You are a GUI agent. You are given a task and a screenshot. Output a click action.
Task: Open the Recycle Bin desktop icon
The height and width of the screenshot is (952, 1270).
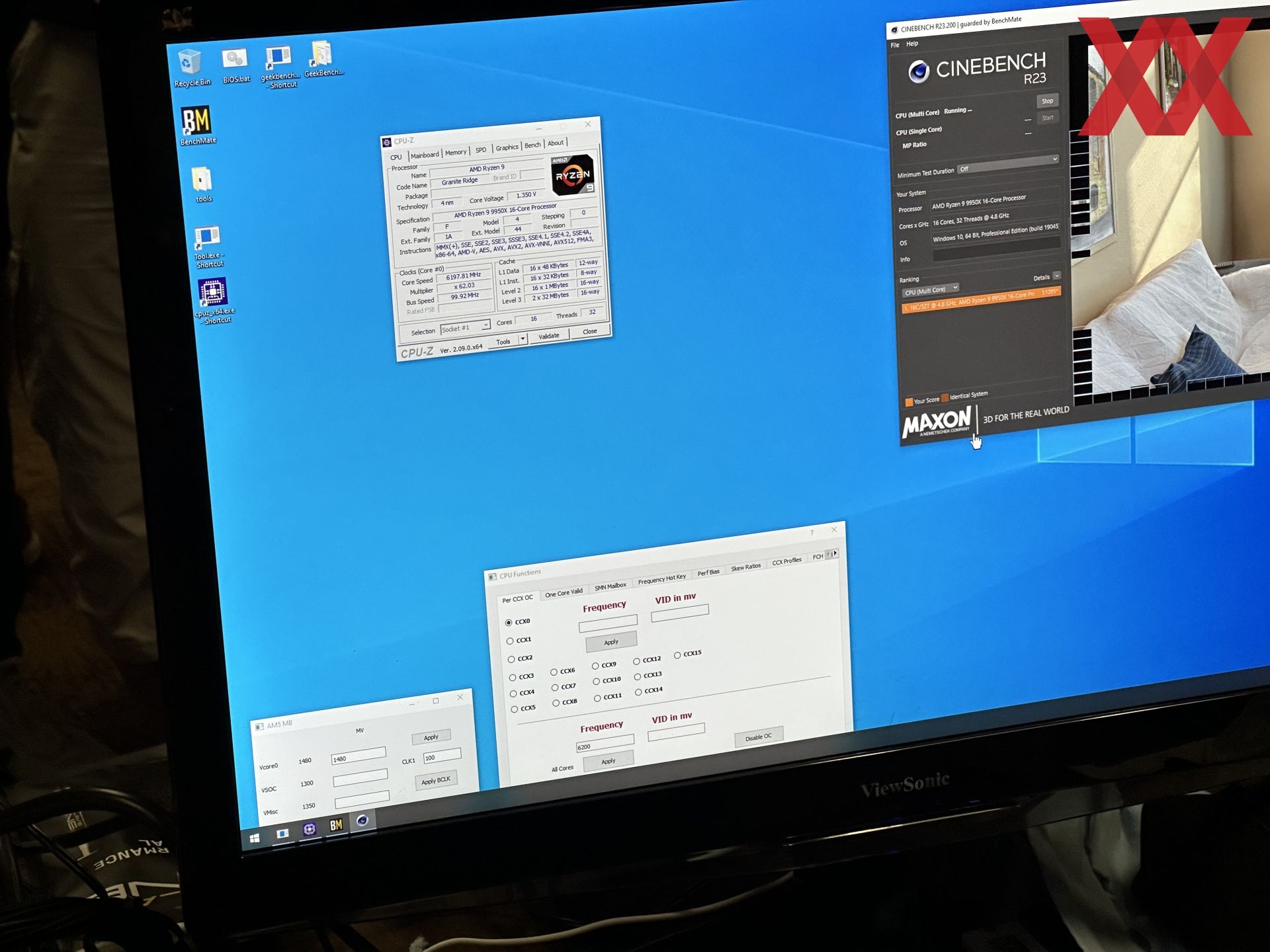point(190,67)
